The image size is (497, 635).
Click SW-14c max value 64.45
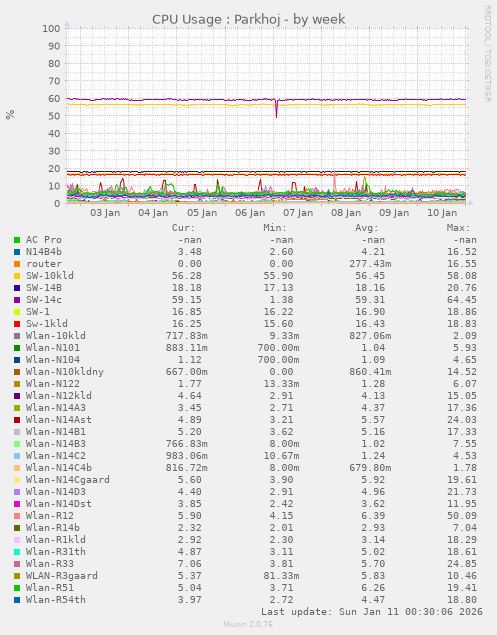[x=462, y=300]
